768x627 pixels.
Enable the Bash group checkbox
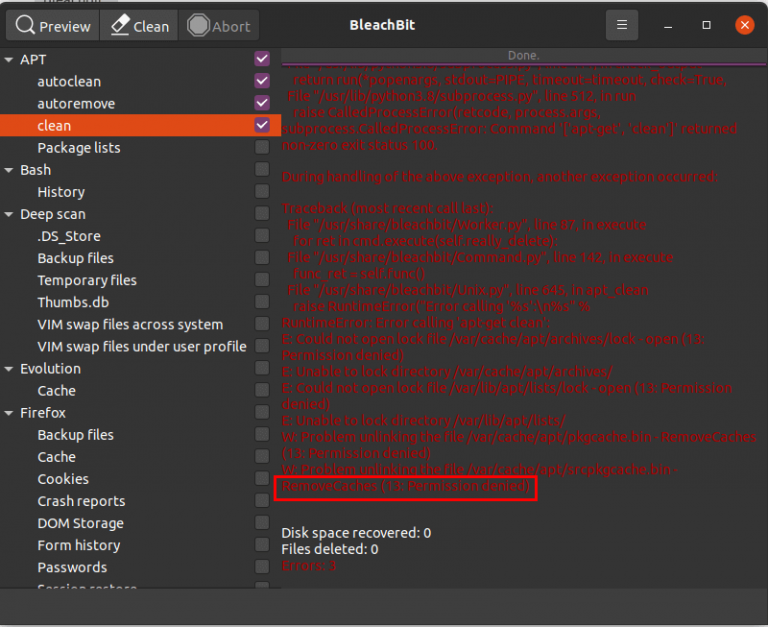click(x=262, y=169)
